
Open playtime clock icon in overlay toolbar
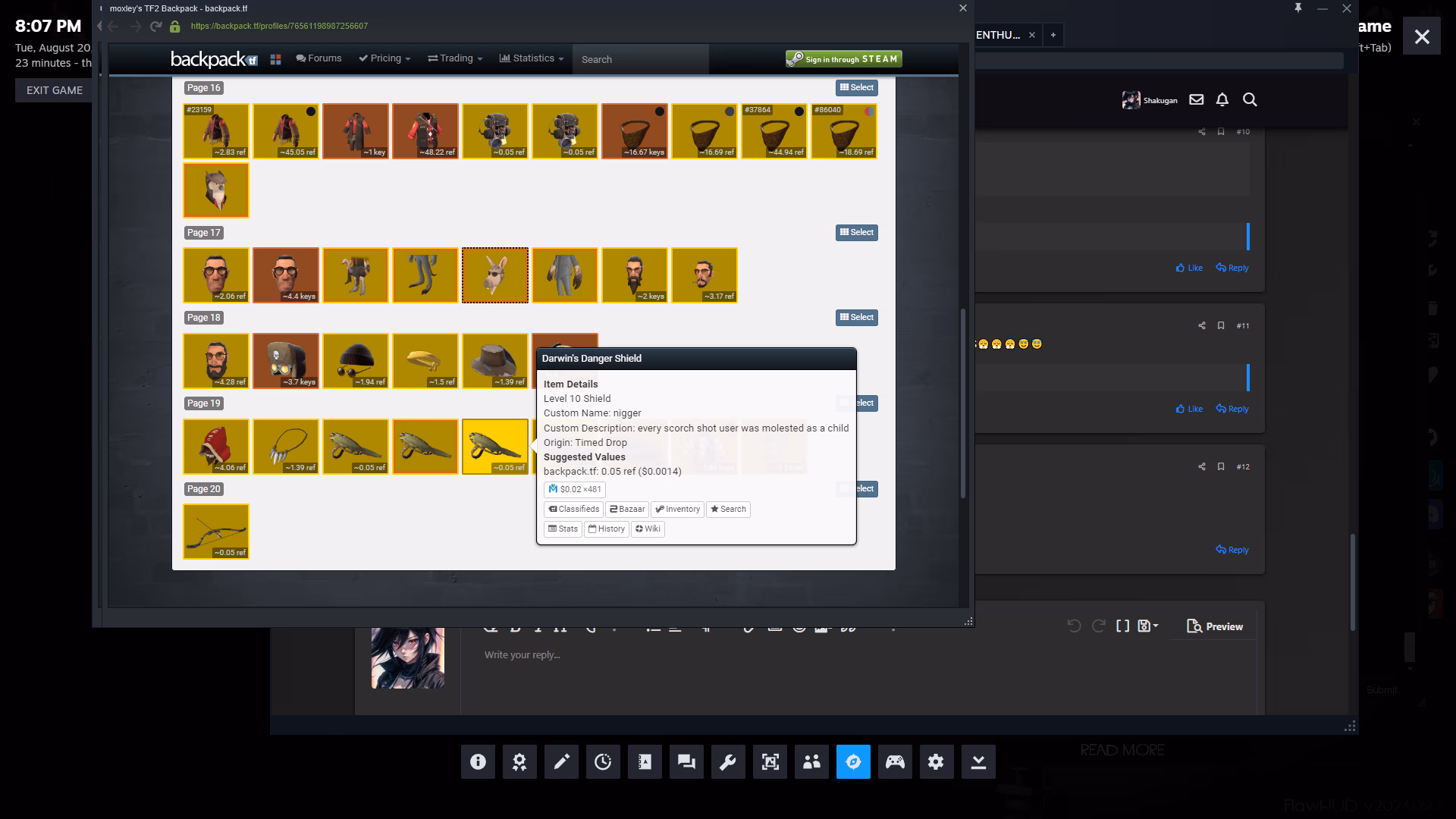603,761
